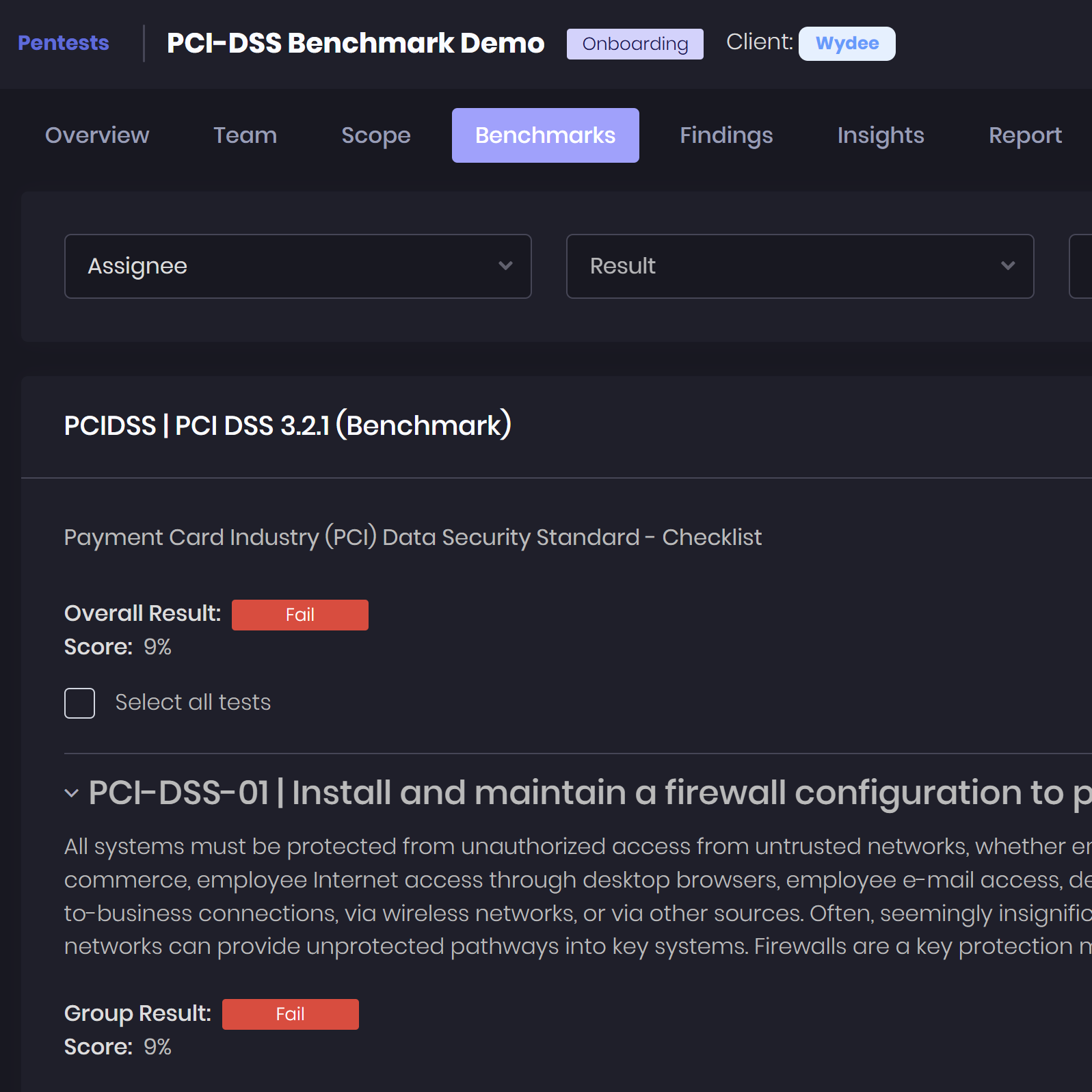The image size is (1092, 1092).
Task: Collapse the PCI-DSS-01 group chevron
Action: coord(72,793)
